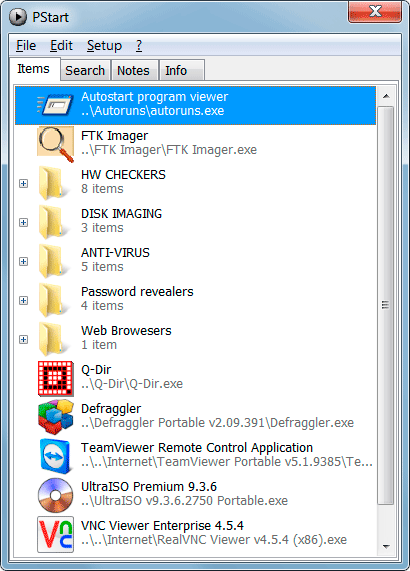
Task: Switch to the Search tab
Action: [x=85, y=70]
